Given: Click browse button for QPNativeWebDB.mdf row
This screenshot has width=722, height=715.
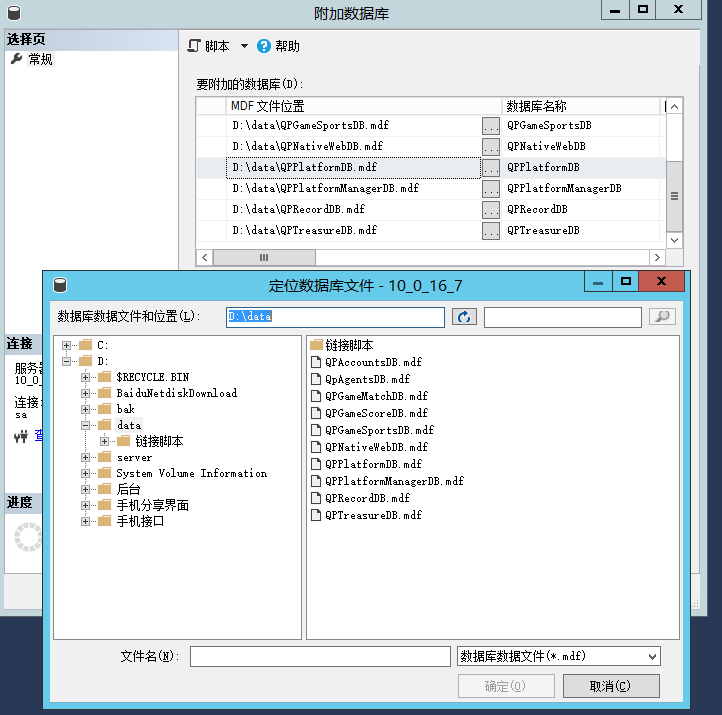Looking at the screenshot, I should pos(491,146).
